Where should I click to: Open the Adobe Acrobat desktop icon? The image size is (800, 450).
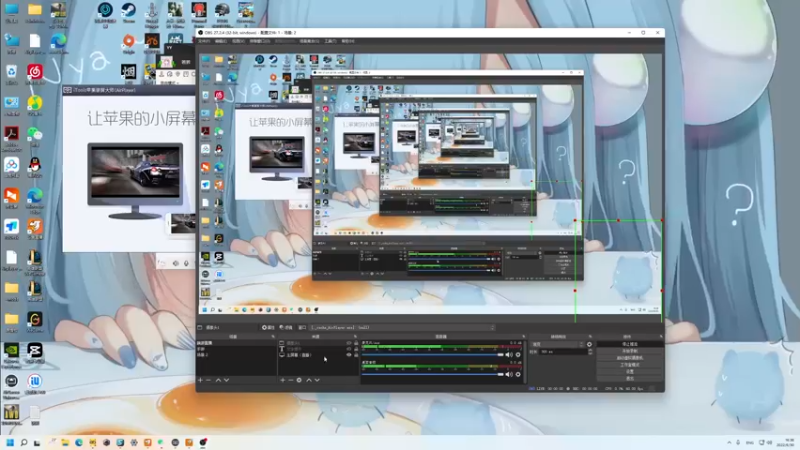[11, 137]
